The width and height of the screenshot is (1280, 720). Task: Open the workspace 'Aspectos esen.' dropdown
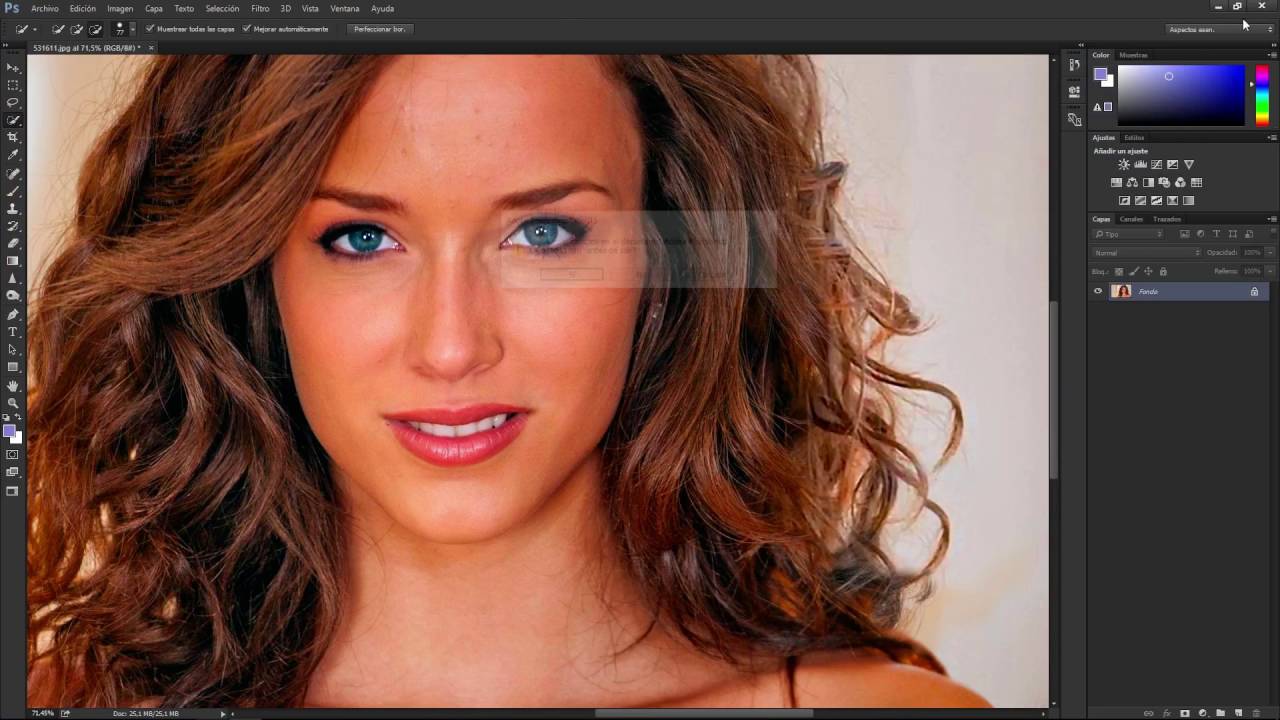point(1221,29)
